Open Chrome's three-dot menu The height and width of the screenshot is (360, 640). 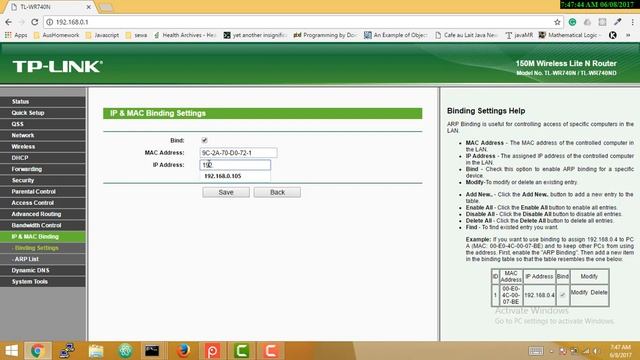pos(632,22)
